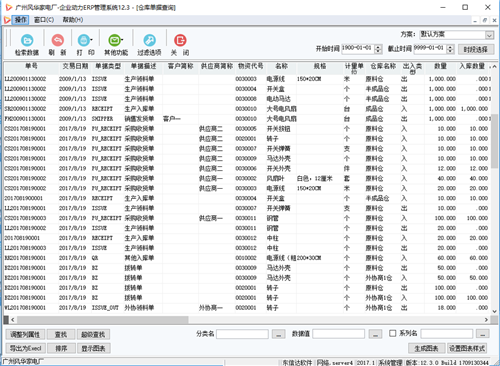Open the 窗口(C) menu
The width and height of the screenshot is (500, 366).
[x=44, y=20]
